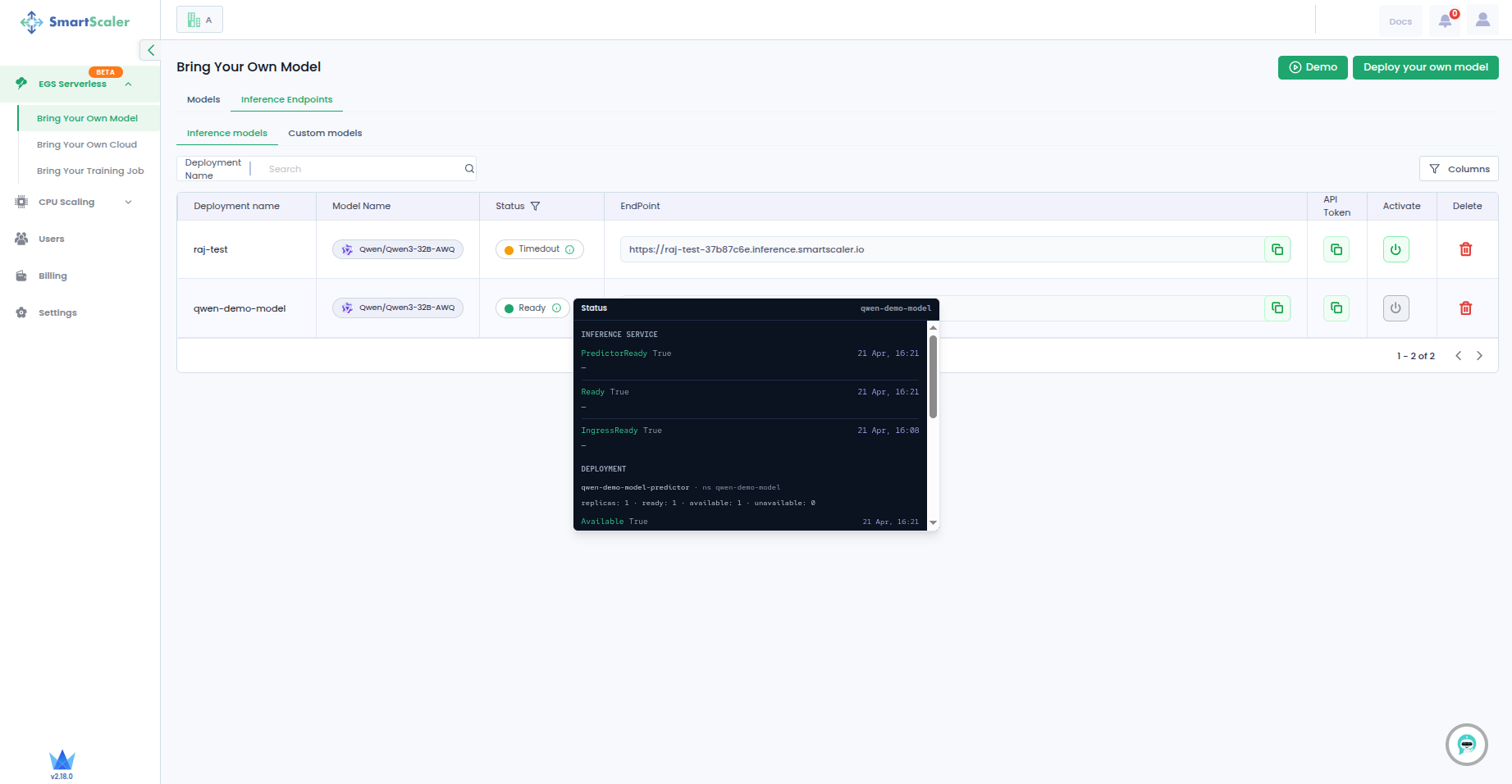Viewport: 1512px width, 784px height.
Task: Click the deployment name search field
Action: click(x=361, y=169)
